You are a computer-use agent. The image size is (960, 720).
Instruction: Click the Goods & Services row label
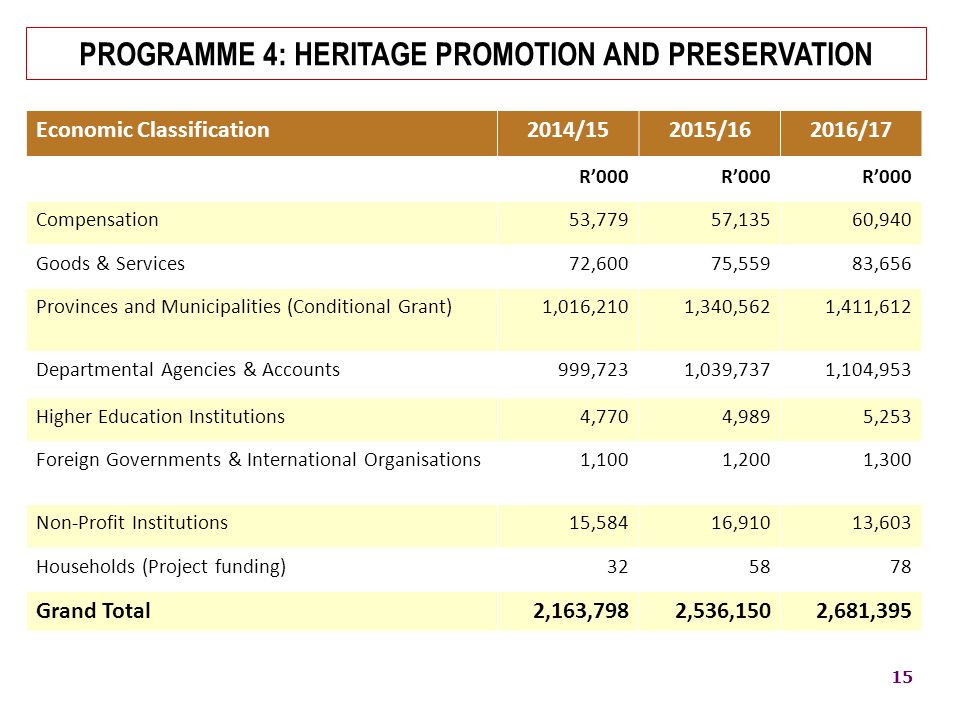tap(110, 263)
